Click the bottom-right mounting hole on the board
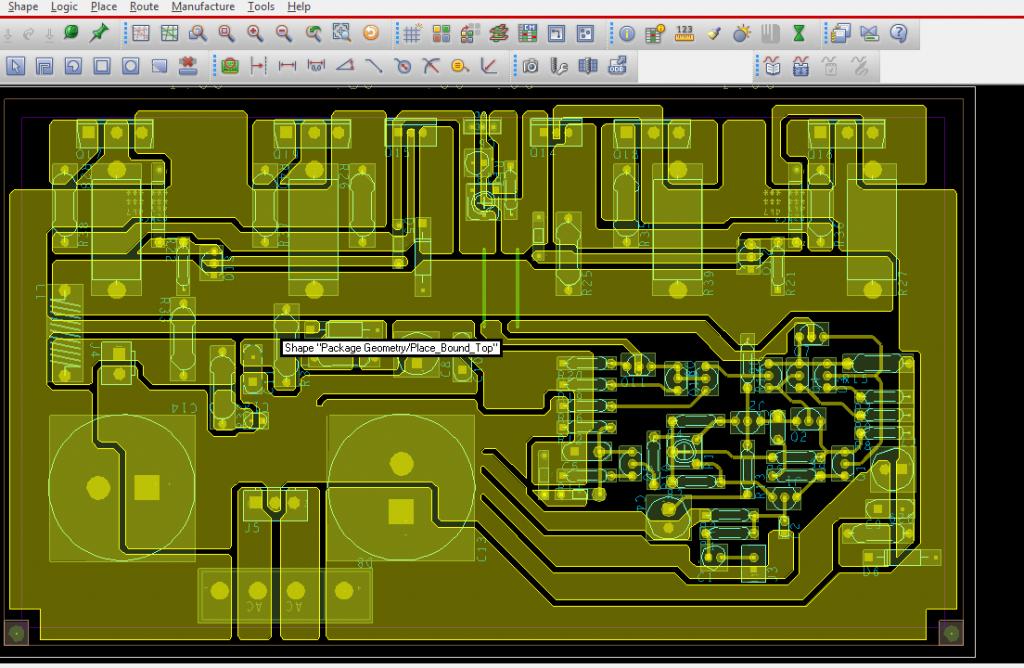The image size is (1024, 668). click(x=952, y=633)
